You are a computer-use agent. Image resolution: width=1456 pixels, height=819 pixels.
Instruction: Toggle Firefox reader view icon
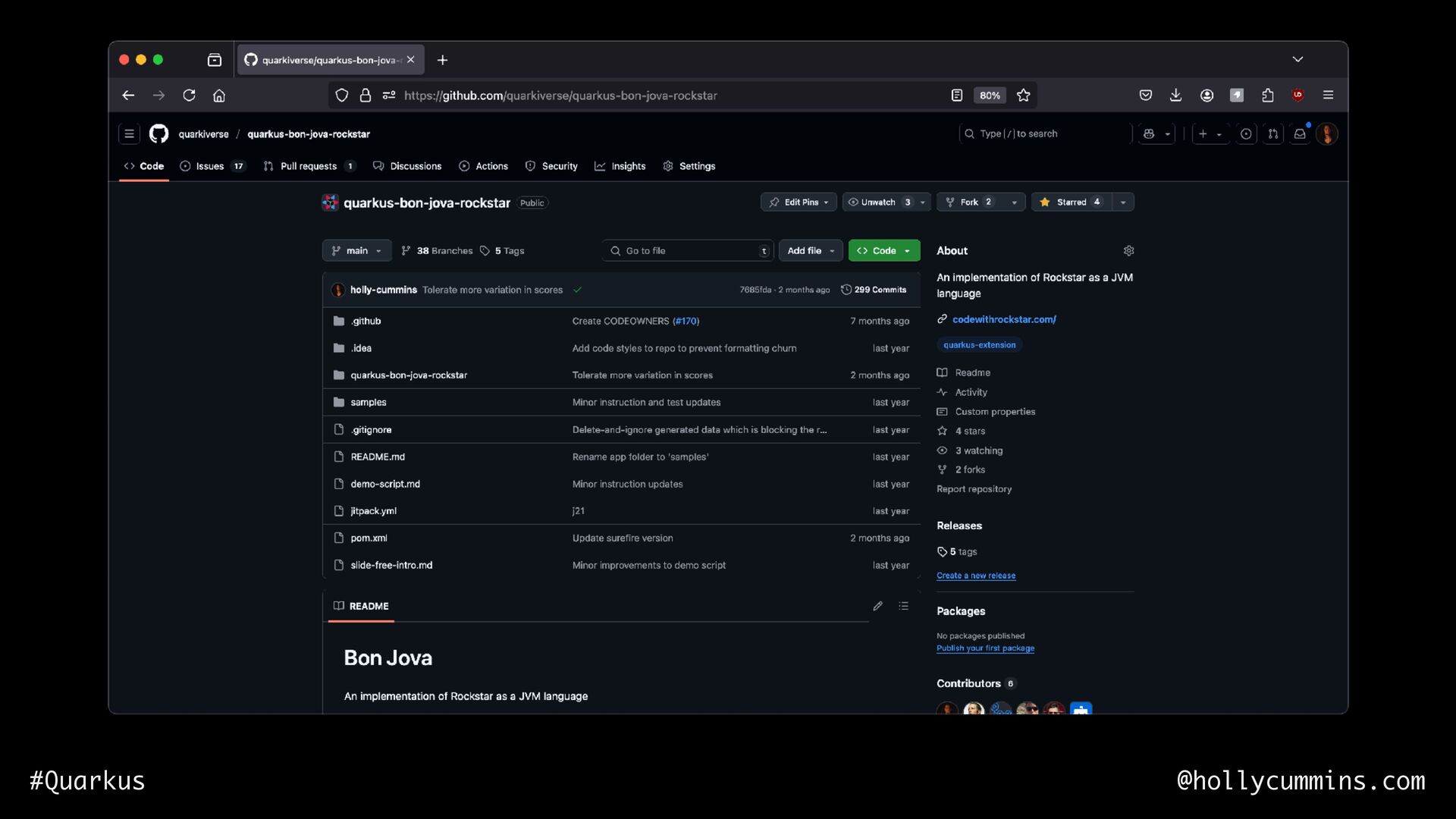coord(957,96)
